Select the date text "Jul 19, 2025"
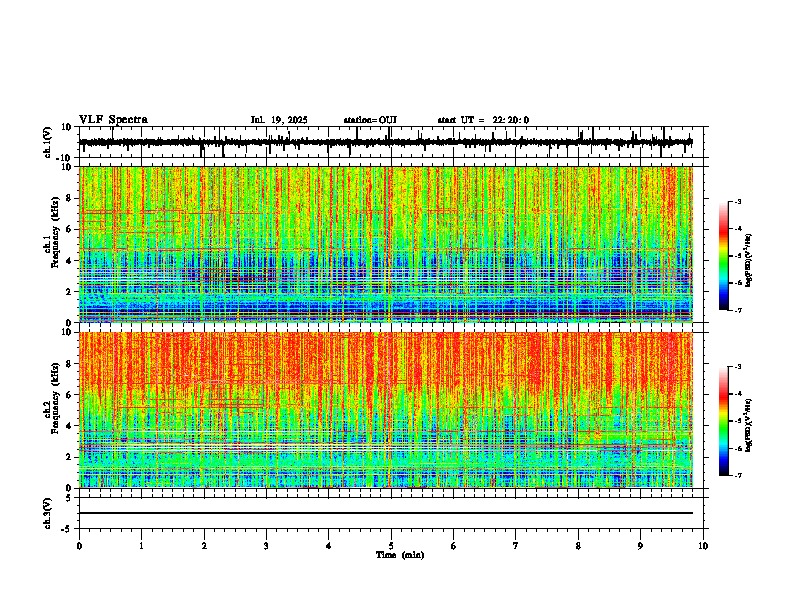This screenshot has width=792, height=612. click(279, 120)
